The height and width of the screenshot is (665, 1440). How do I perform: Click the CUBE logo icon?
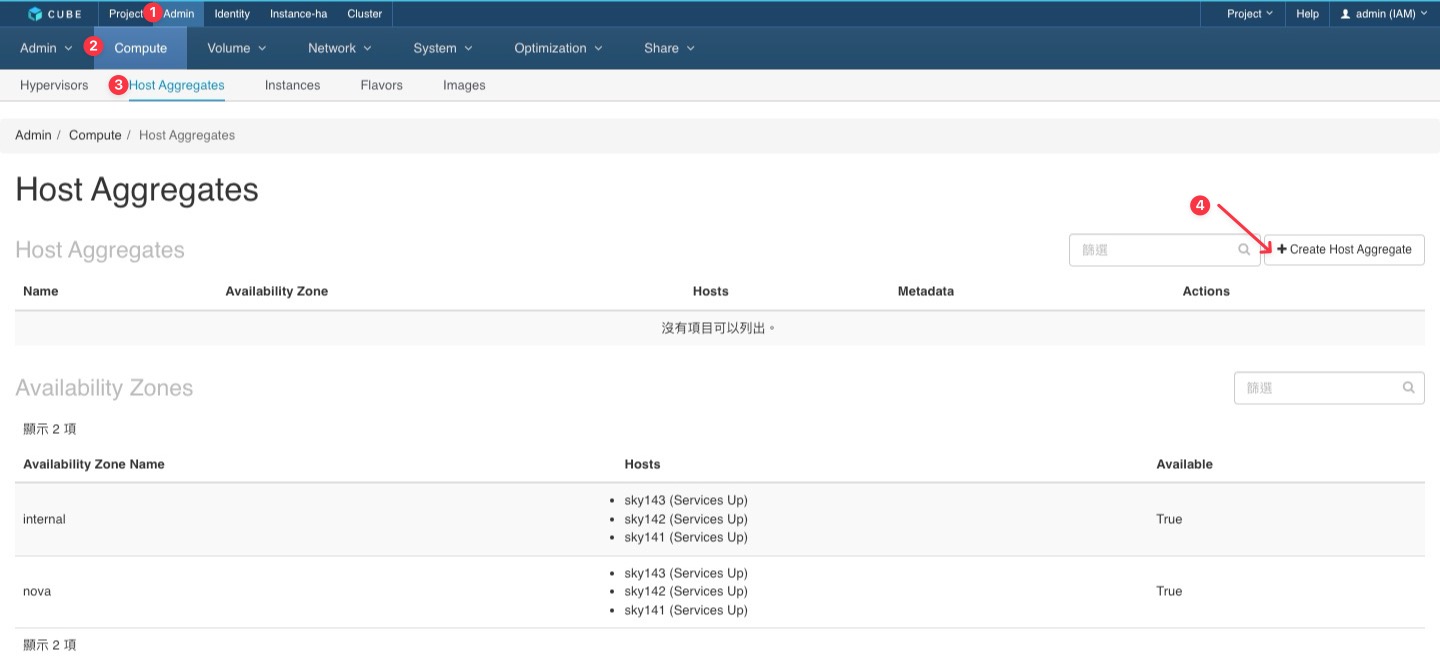[x=36, y=14]
